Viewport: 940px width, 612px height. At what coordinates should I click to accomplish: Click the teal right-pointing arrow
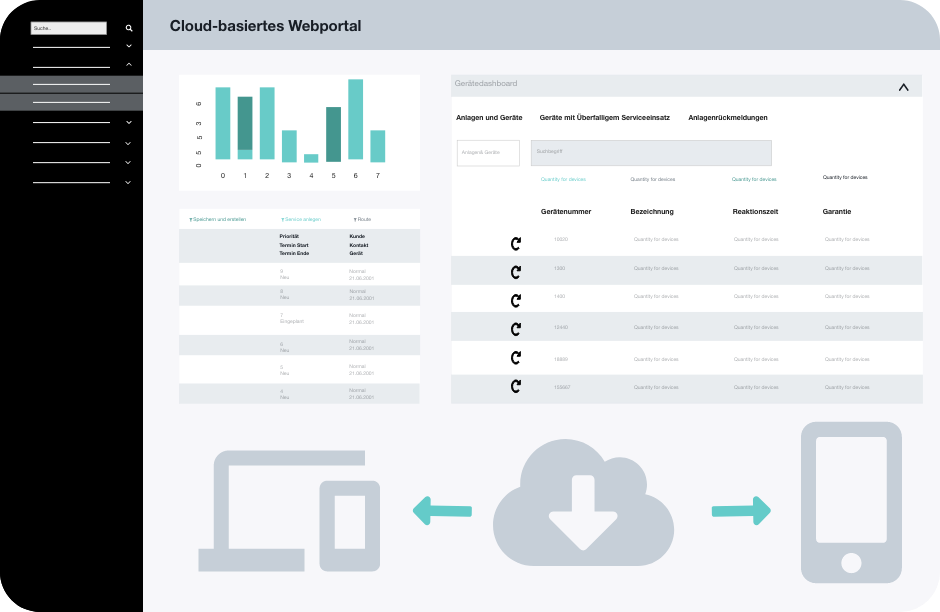[742, 511]
